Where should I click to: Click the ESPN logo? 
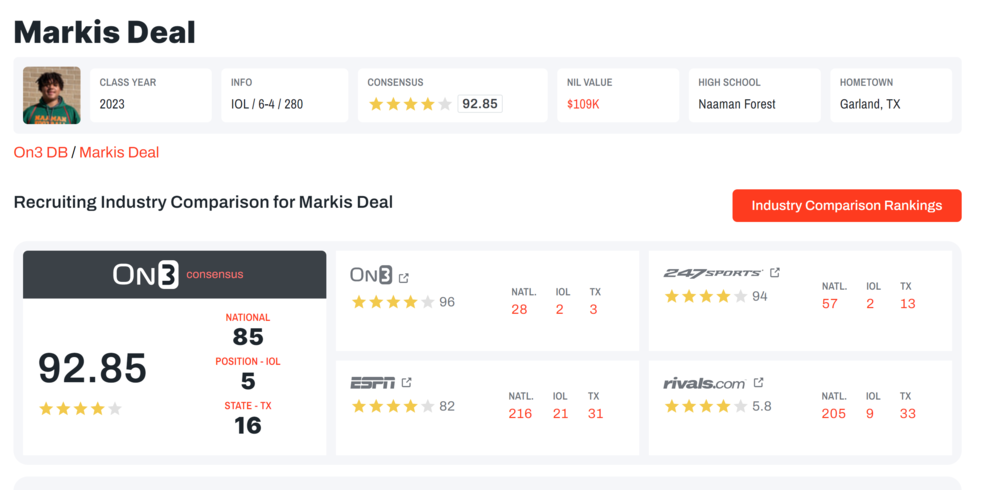tap(372, 383)
